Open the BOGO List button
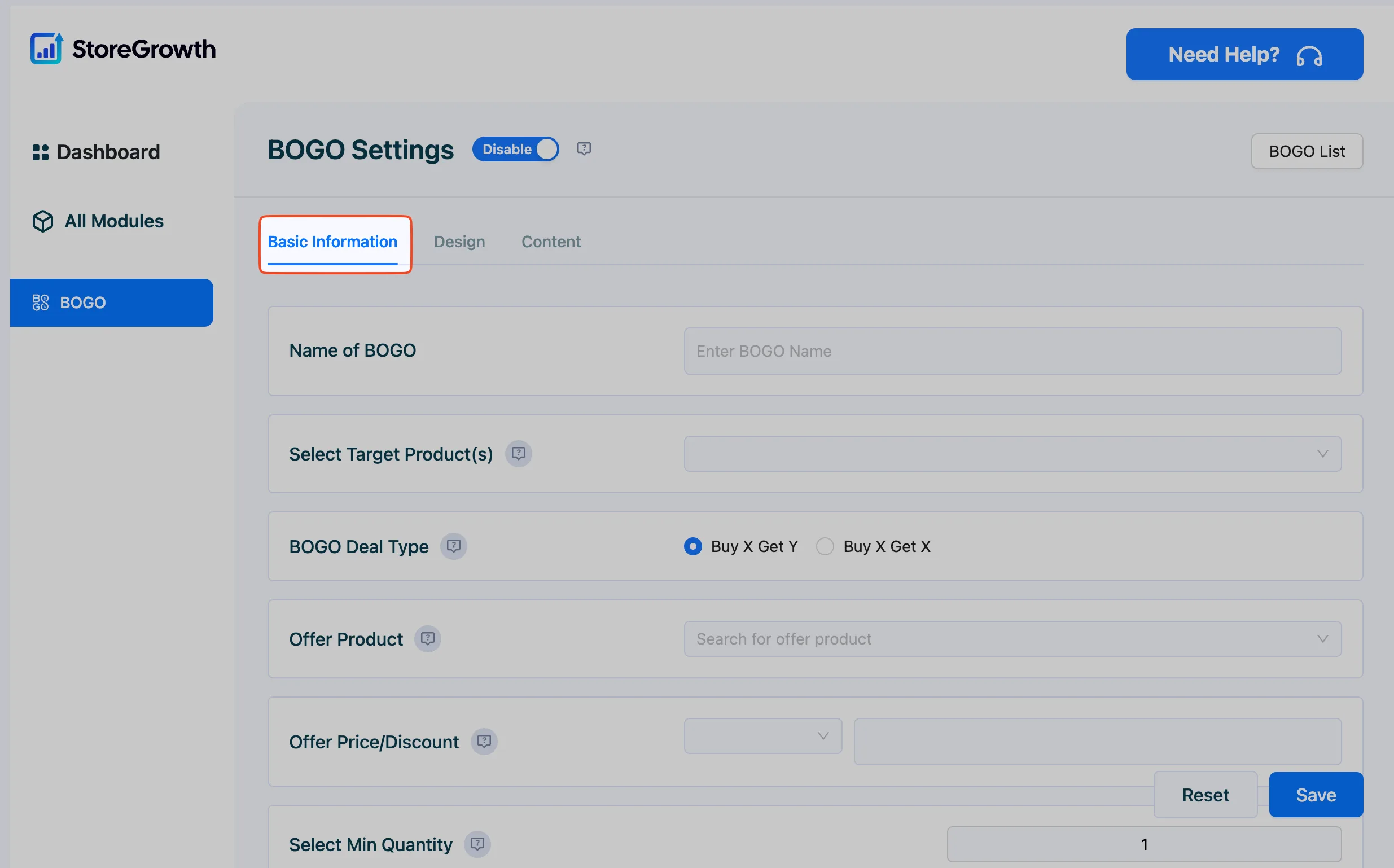 tap(1307, 152)
